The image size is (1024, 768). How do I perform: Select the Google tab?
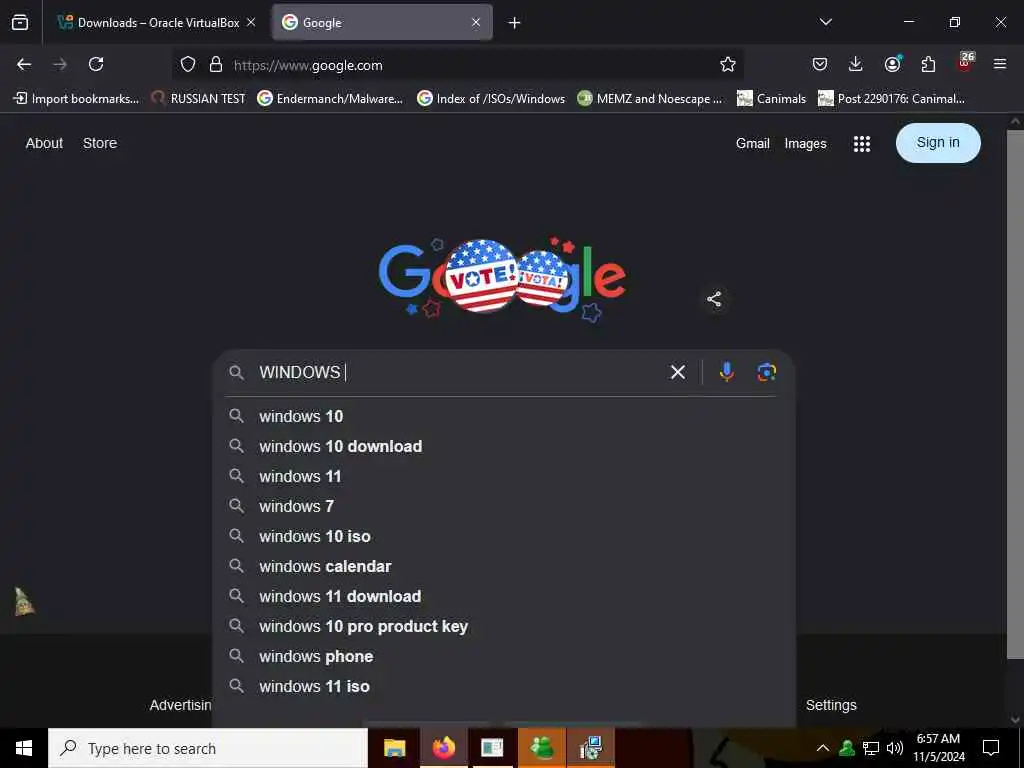(x=382, y=22)
